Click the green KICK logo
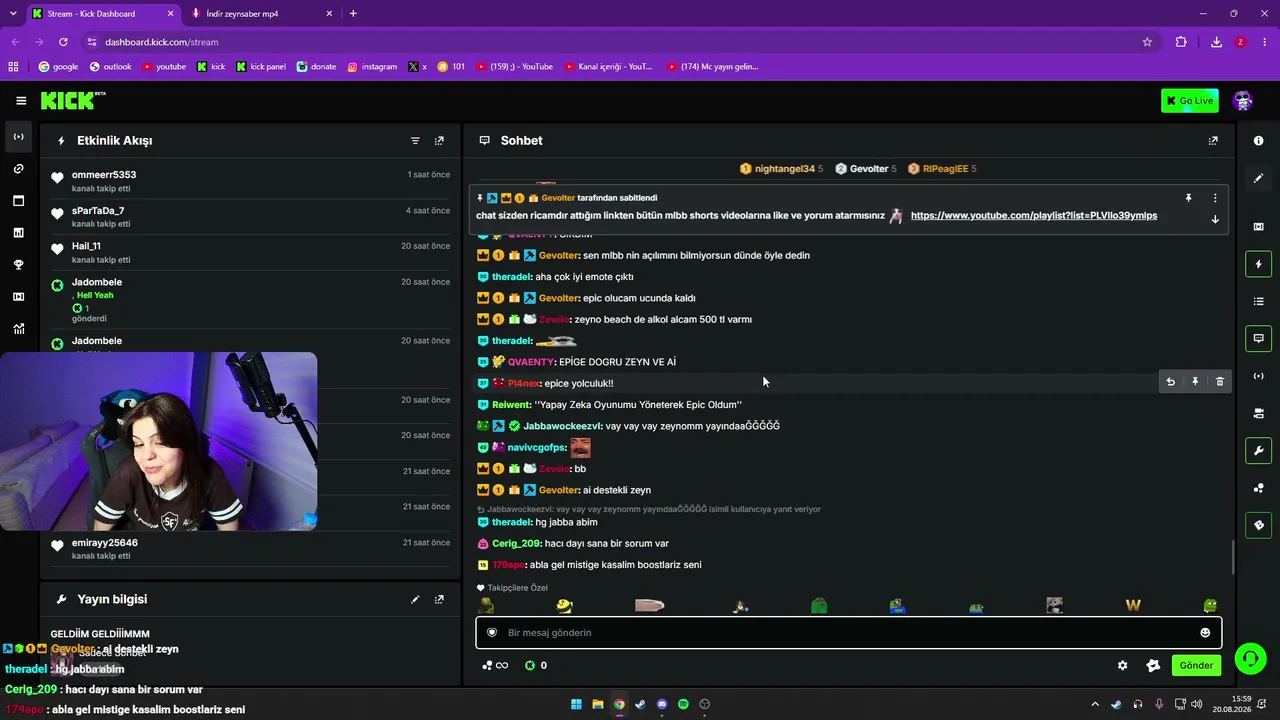The width and height of the screenshot is (1280, 720). (x=72, y=100)
